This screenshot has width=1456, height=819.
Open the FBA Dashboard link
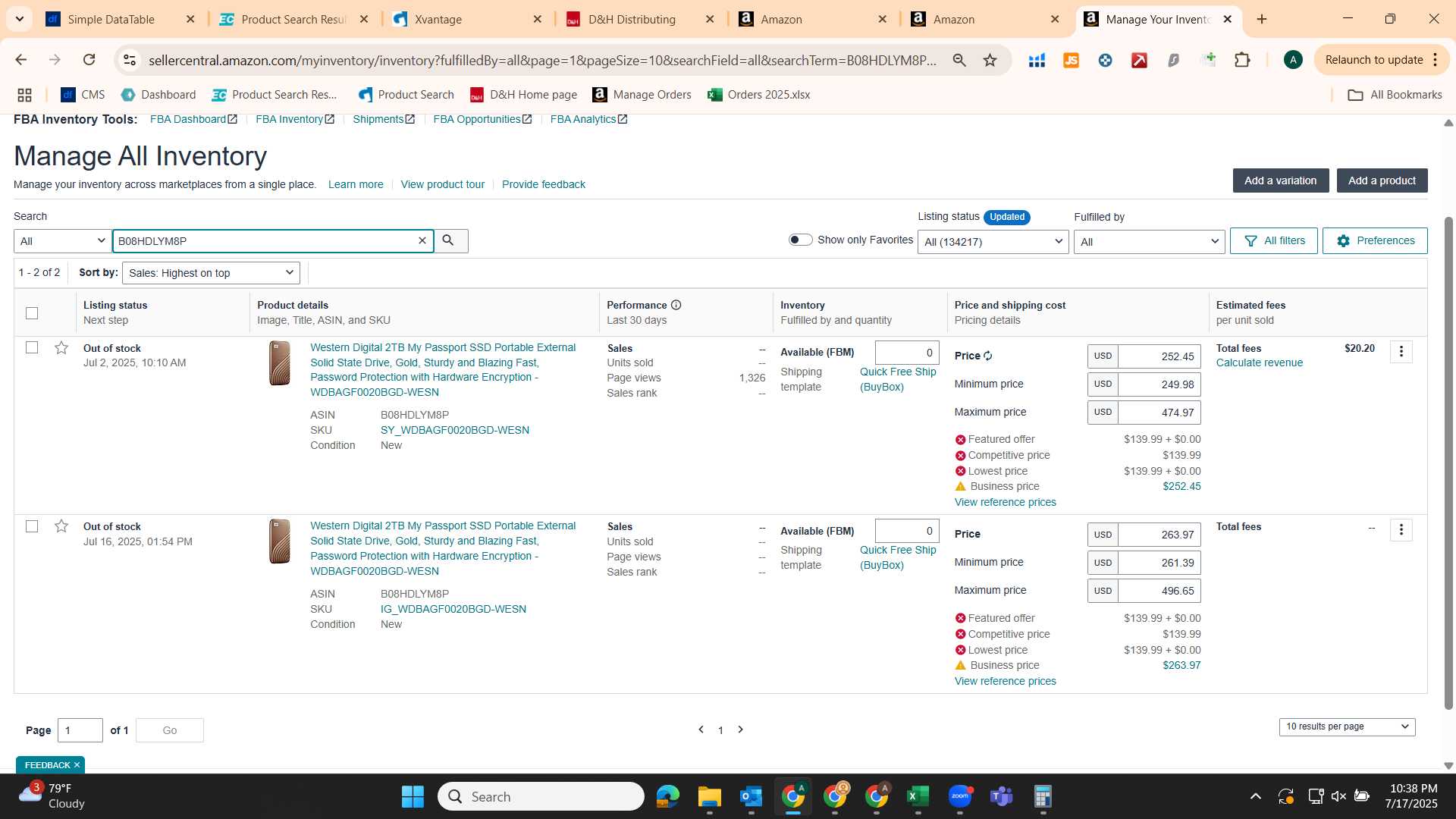193,119
